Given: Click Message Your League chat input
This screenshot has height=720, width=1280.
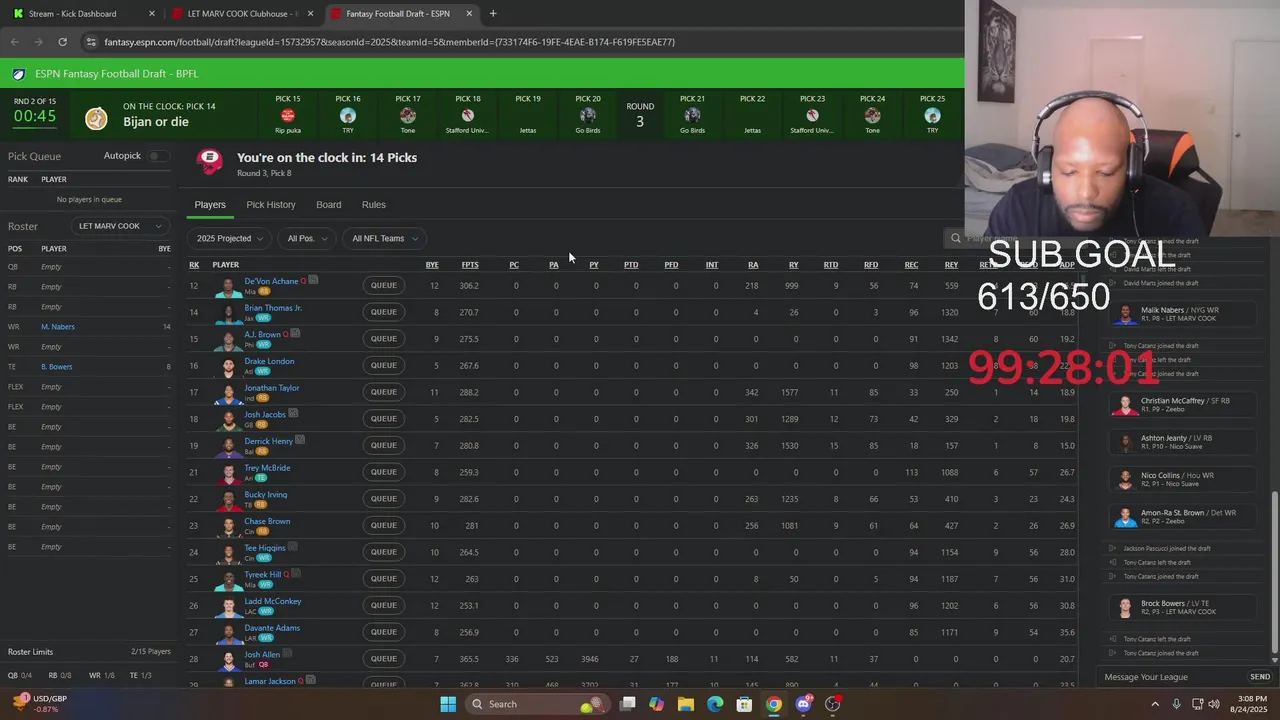Looking at the screenshot, I should [x=1172, y=677].
